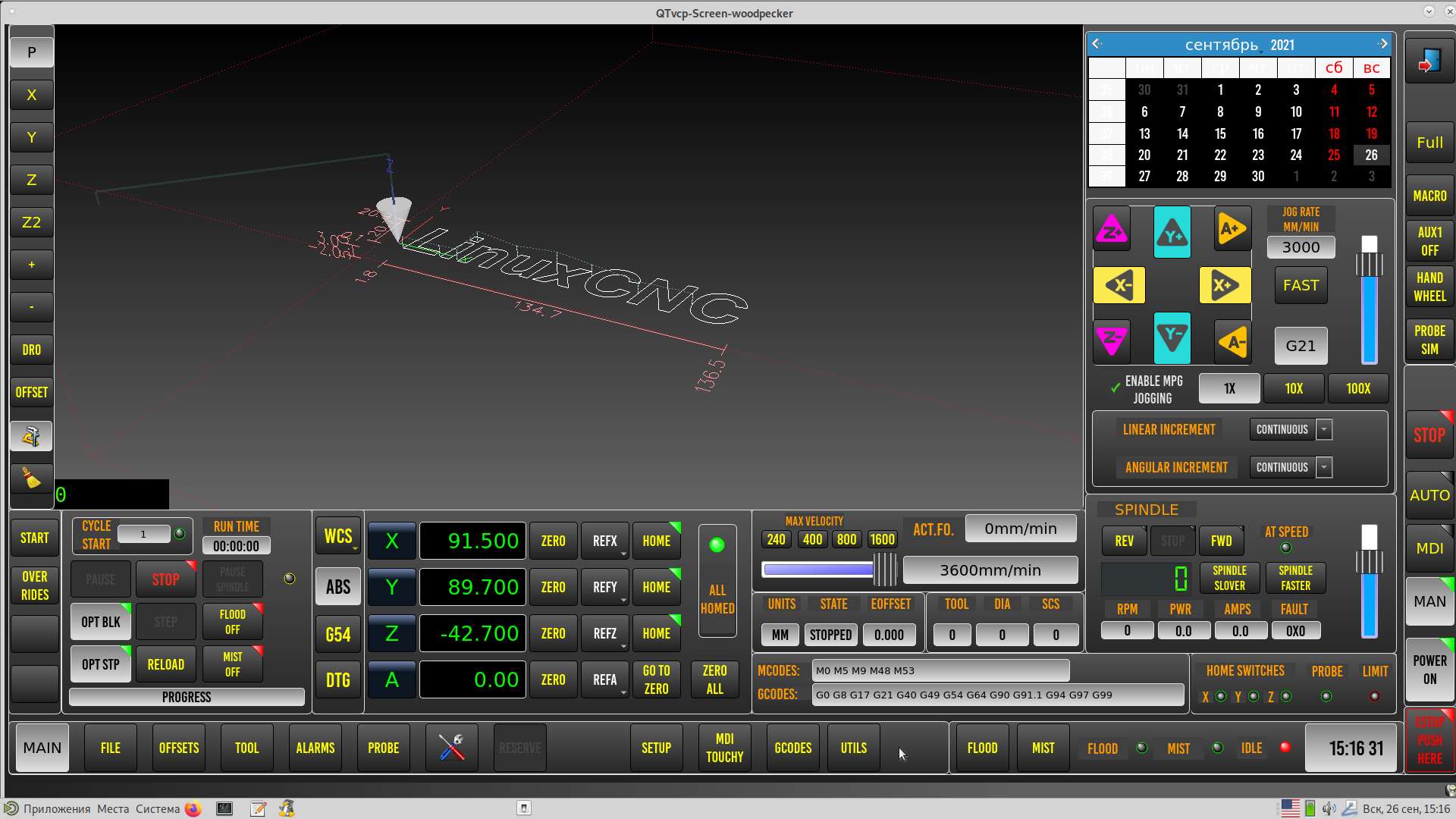Switch to ABS position display
The height and width of the screenshot is (819, 1456).
tap(338, 587)
